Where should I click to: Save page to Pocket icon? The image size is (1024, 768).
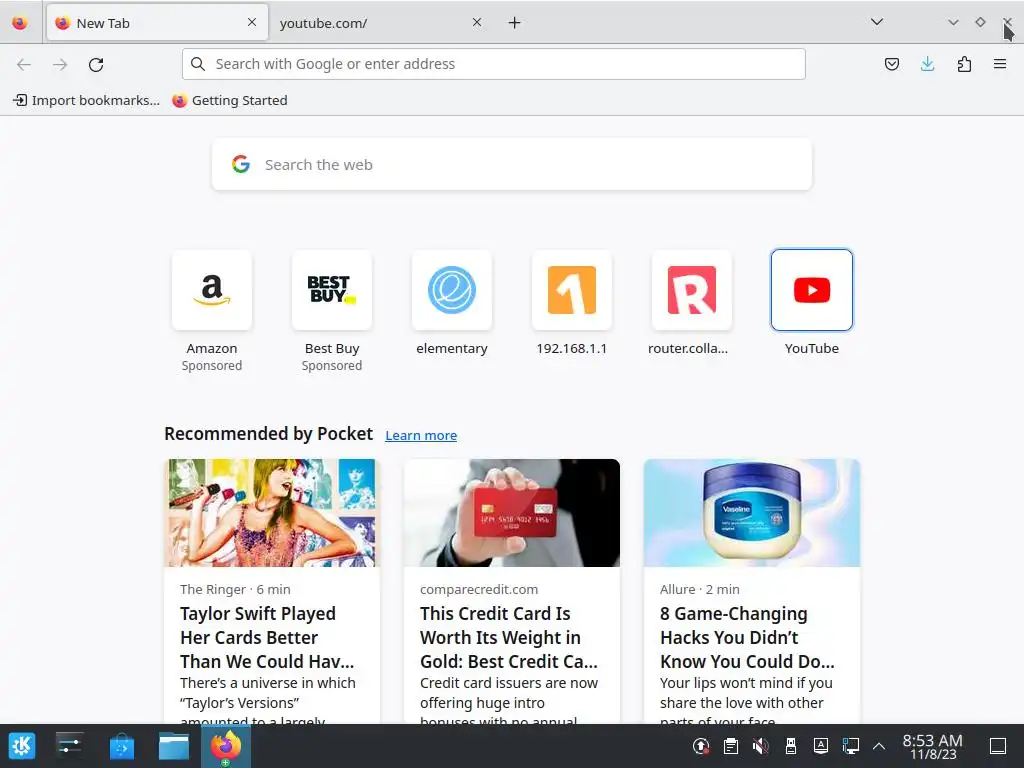(891, 64)
